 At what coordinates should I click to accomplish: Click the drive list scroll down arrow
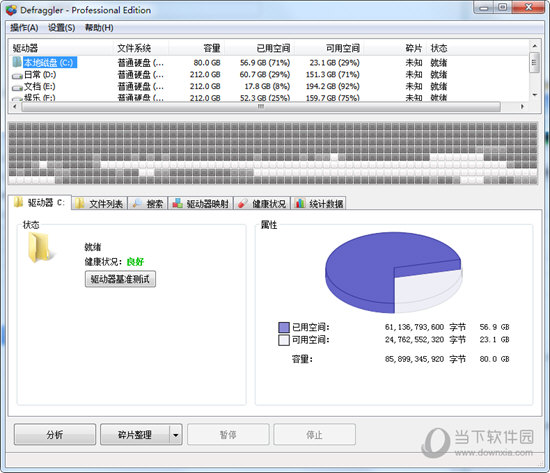point(535,94)
